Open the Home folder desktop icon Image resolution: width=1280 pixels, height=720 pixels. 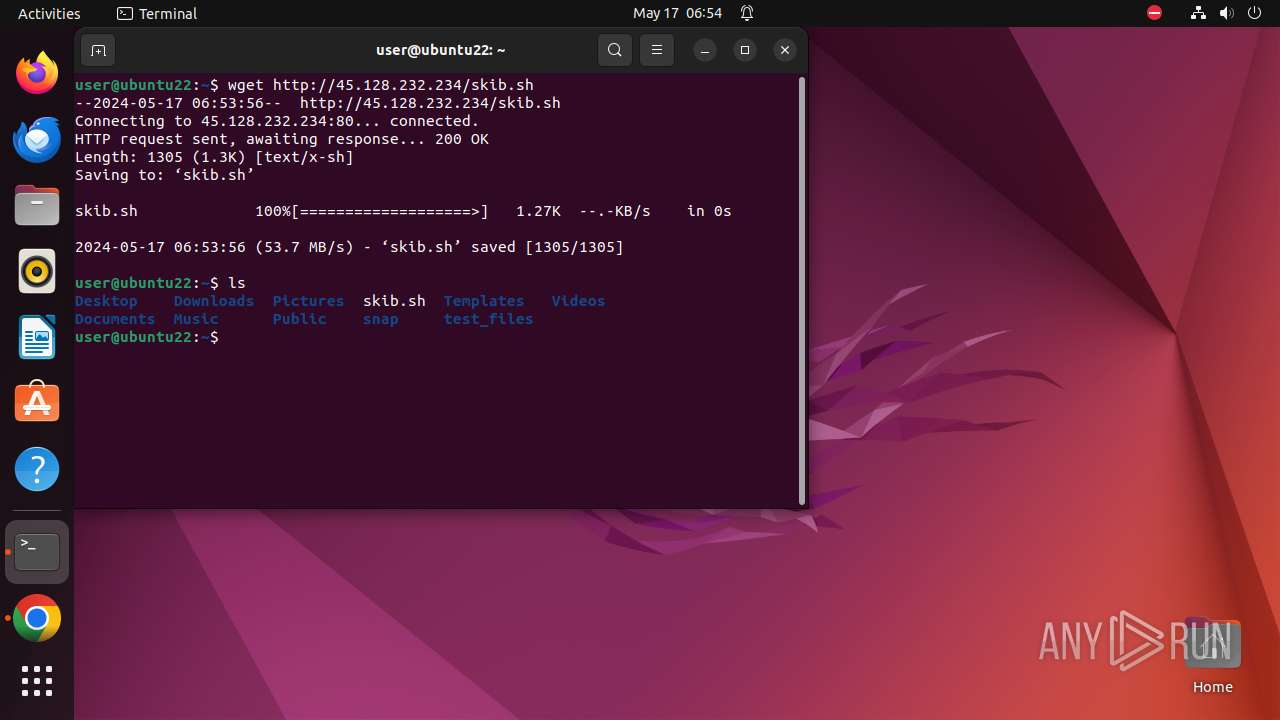[x=1212, y=656]
